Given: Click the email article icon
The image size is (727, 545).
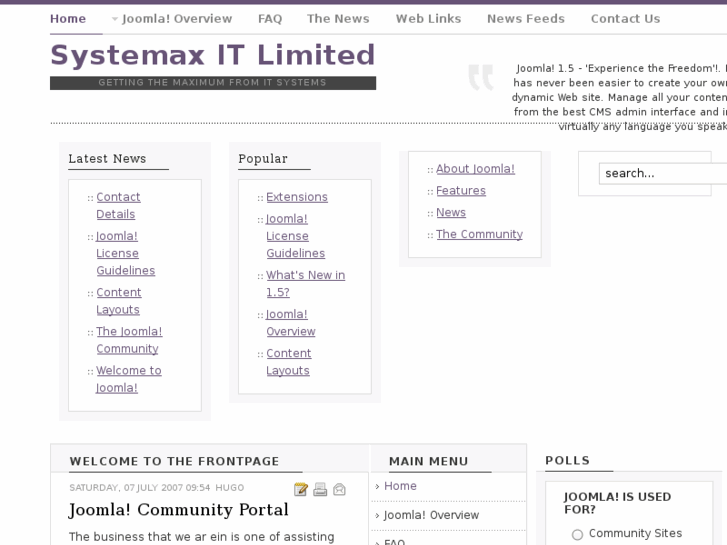Looking at the screenshot, I should [339, 489].
